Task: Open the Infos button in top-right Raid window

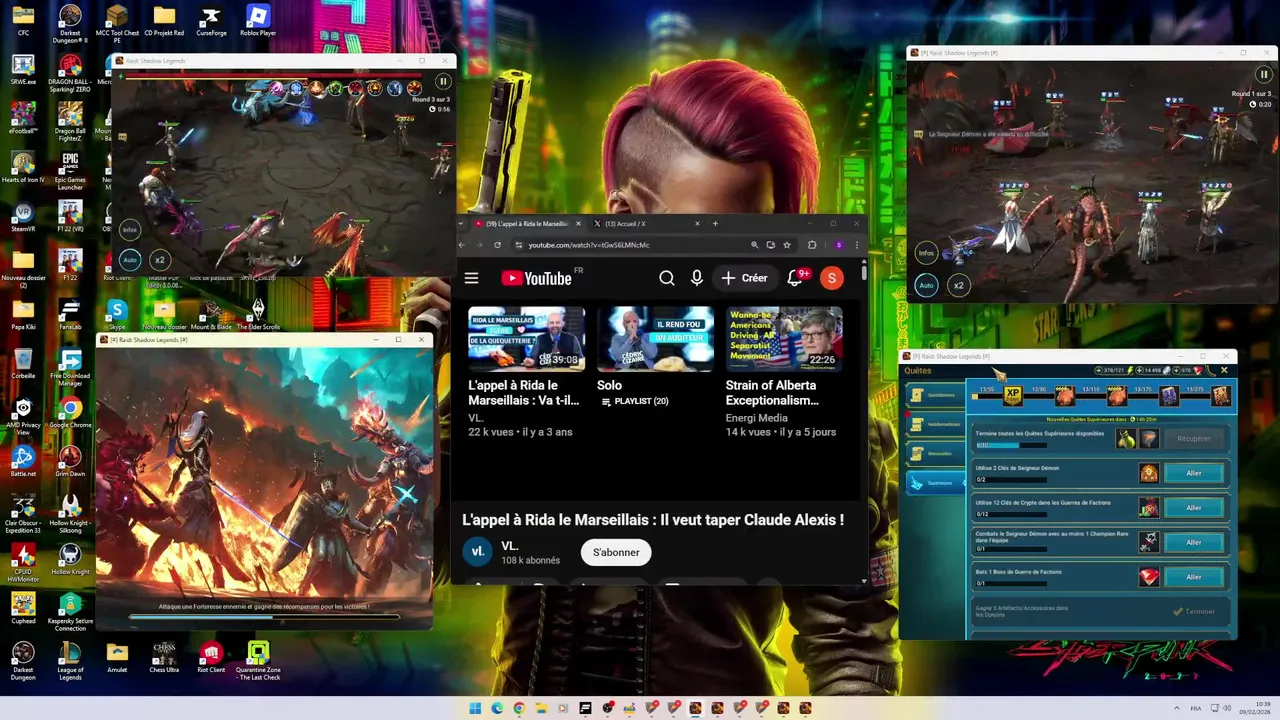Action: click(x=927, y=253)
